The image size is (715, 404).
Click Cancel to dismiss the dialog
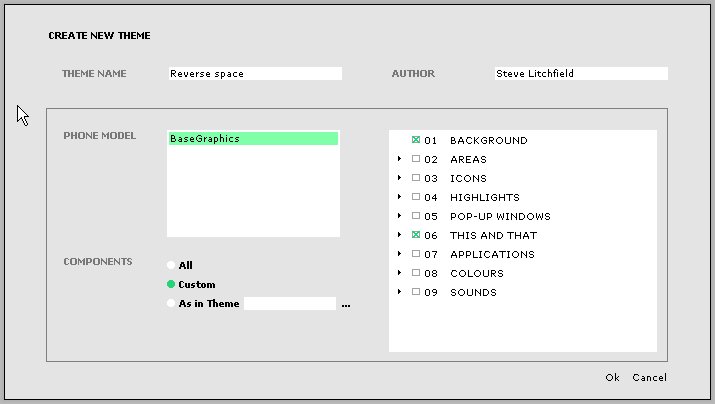(649, 378)
